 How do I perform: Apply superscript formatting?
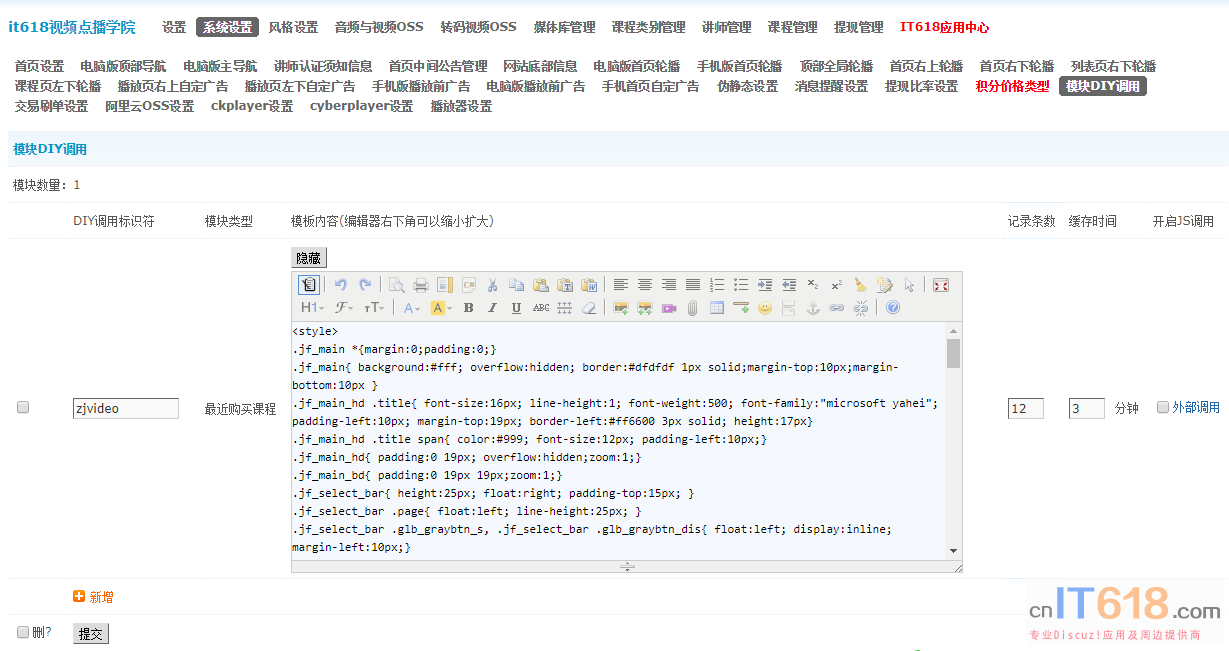click(x=837, y=285)
